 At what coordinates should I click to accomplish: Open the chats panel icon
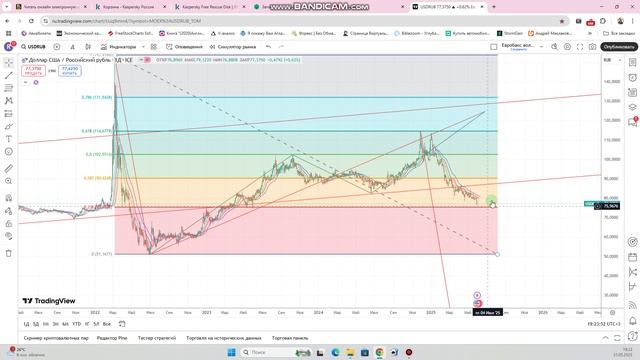tap(633, 122)
